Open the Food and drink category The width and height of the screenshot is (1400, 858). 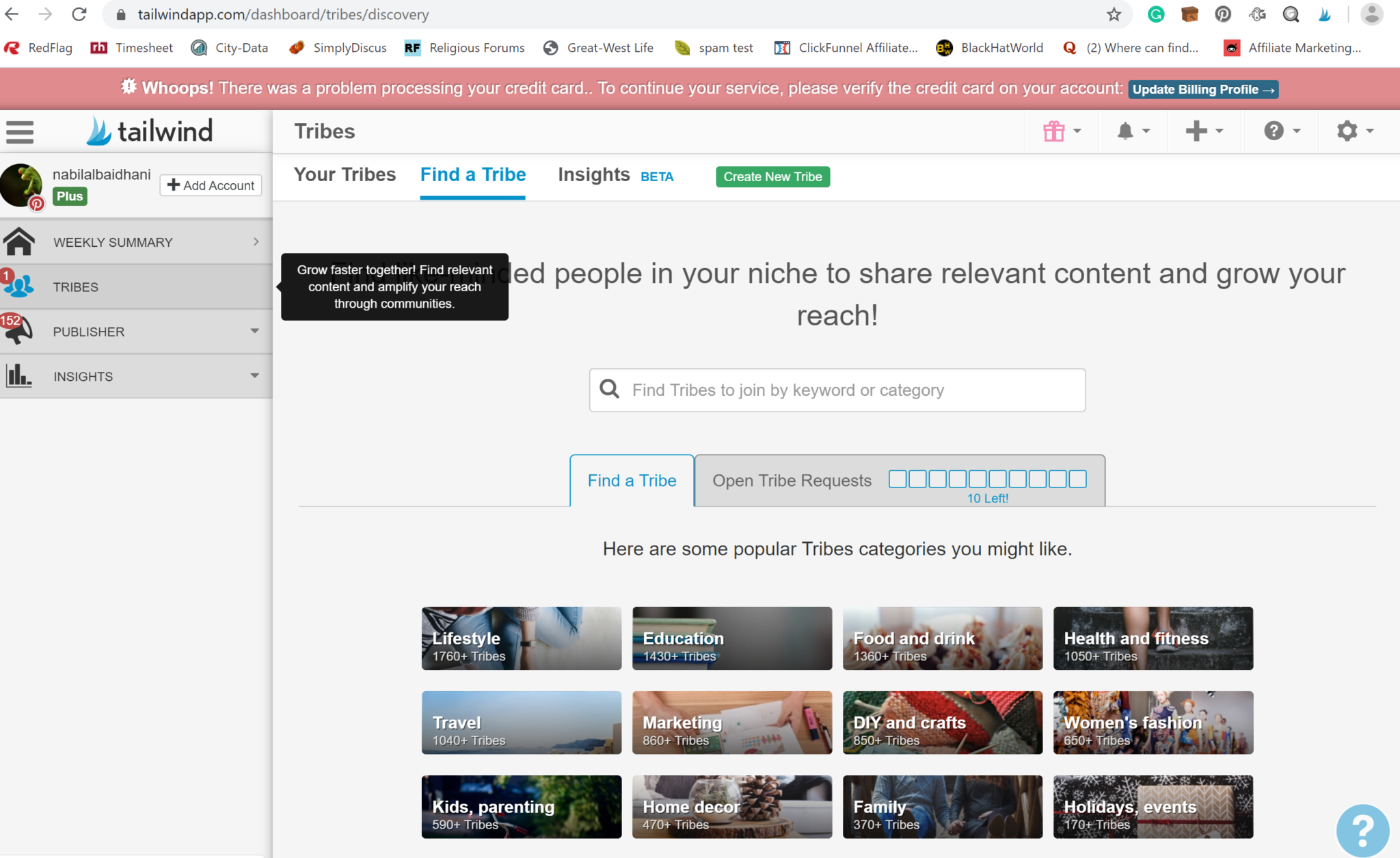[943, 639]
